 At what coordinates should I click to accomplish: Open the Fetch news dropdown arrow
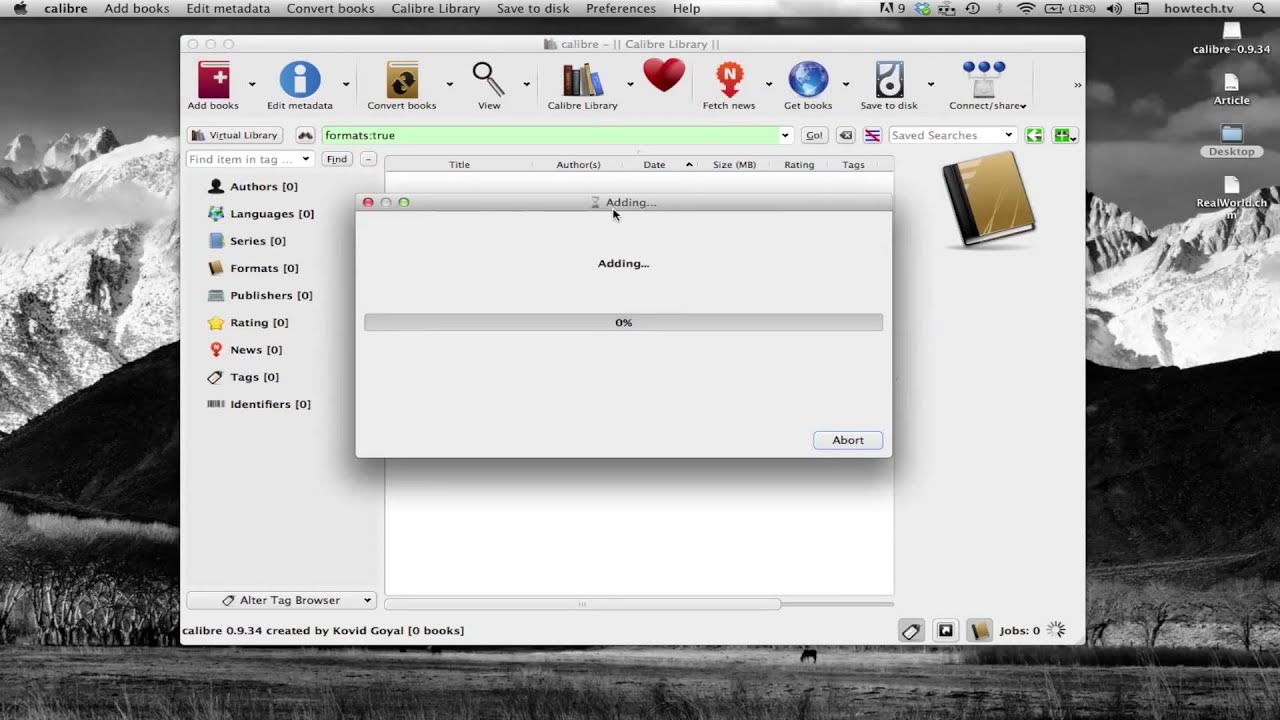(x=769, y=84)
